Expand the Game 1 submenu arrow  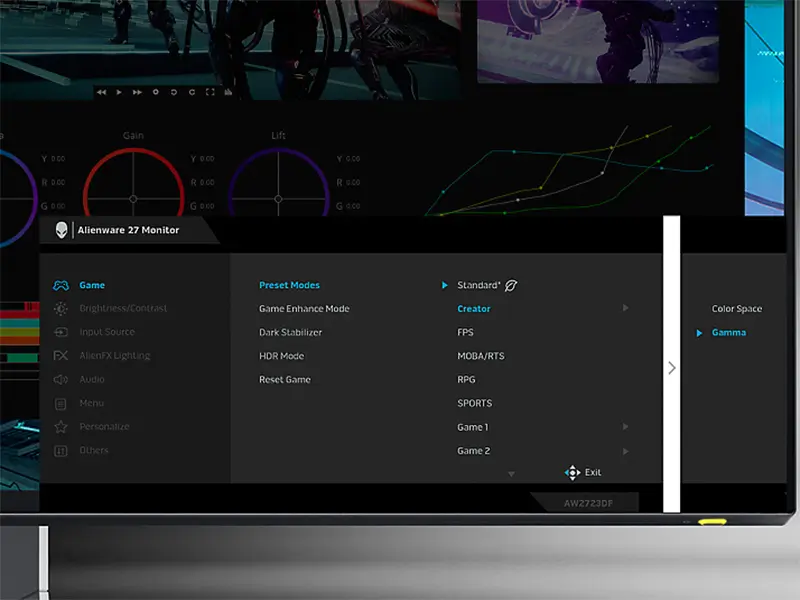pos(626,427)
